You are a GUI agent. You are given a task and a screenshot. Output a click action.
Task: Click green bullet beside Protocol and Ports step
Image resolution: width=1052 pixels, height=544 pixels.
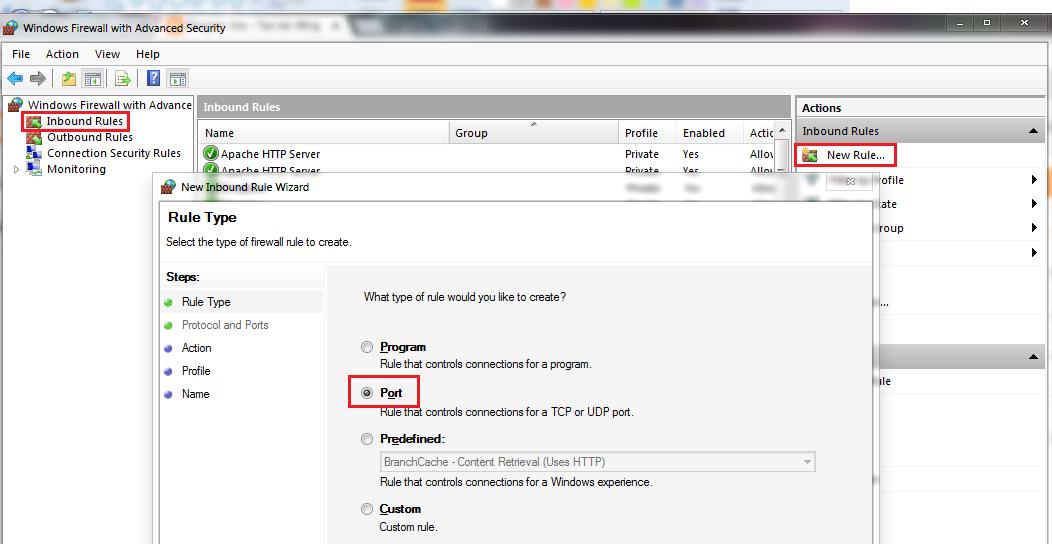(x=168, y=325)
